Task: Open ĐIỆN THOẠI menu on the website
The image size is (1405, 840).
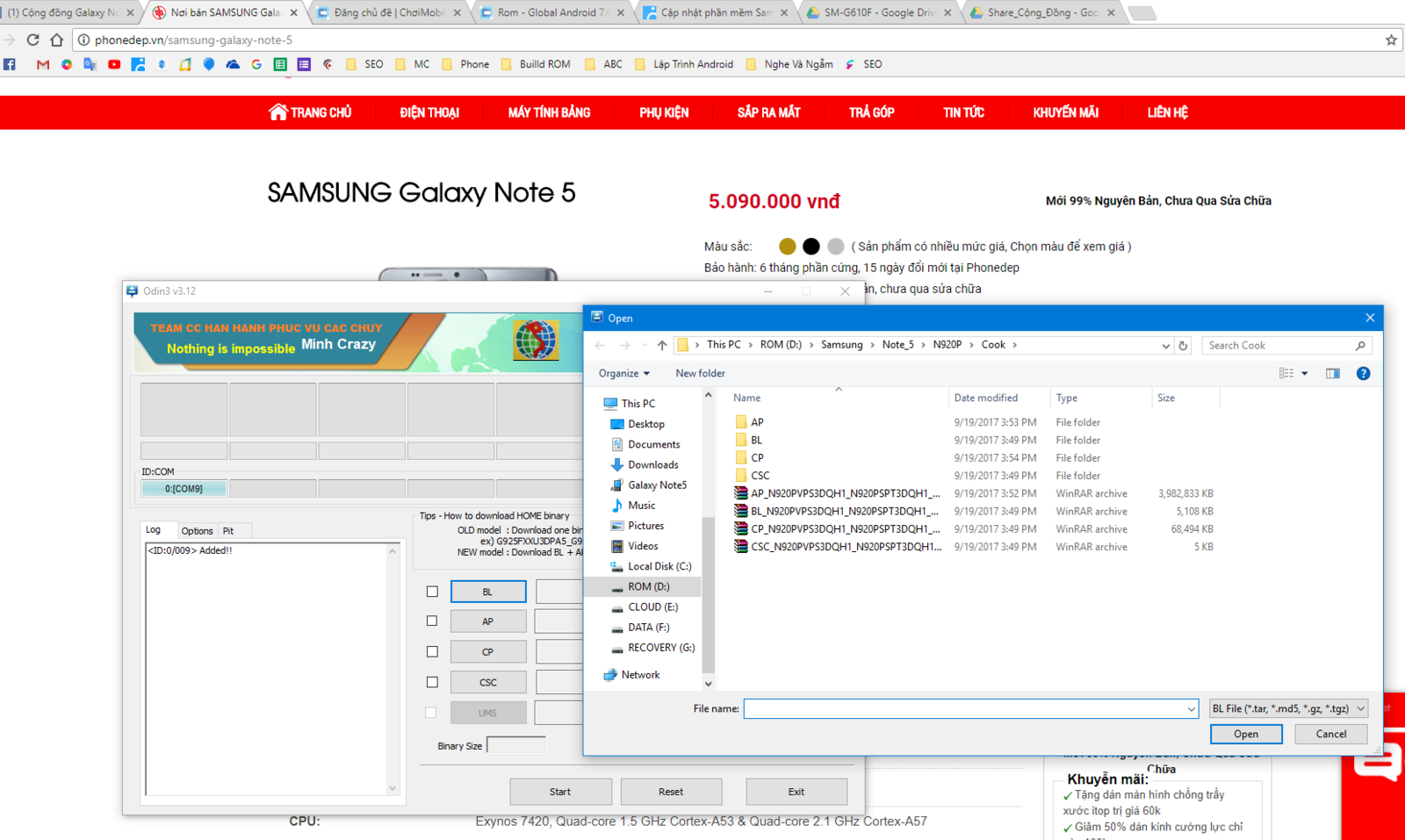Action: click(429, 112)
